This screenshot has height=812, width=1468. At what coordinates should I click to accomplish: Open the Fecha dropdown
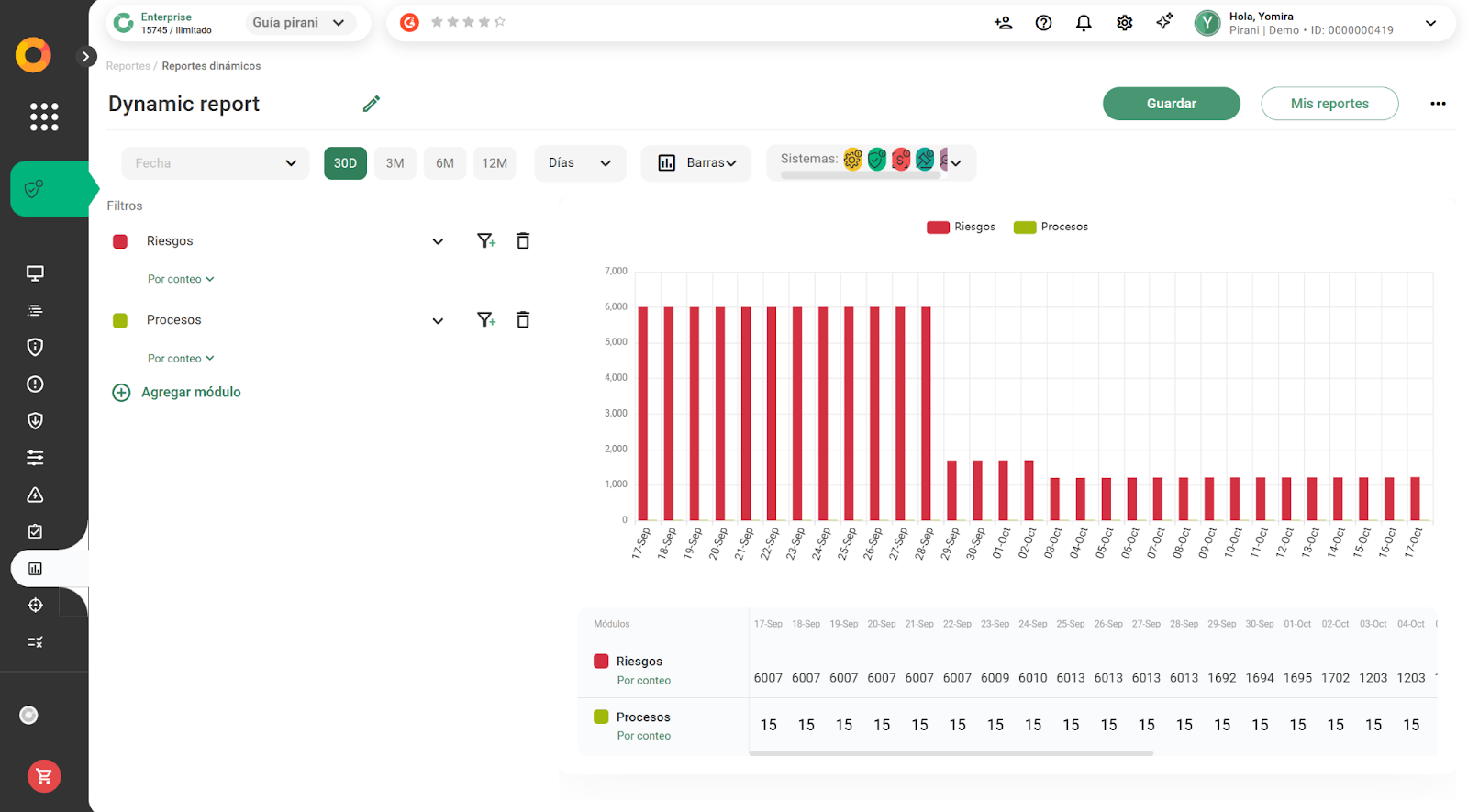[216, 163]
